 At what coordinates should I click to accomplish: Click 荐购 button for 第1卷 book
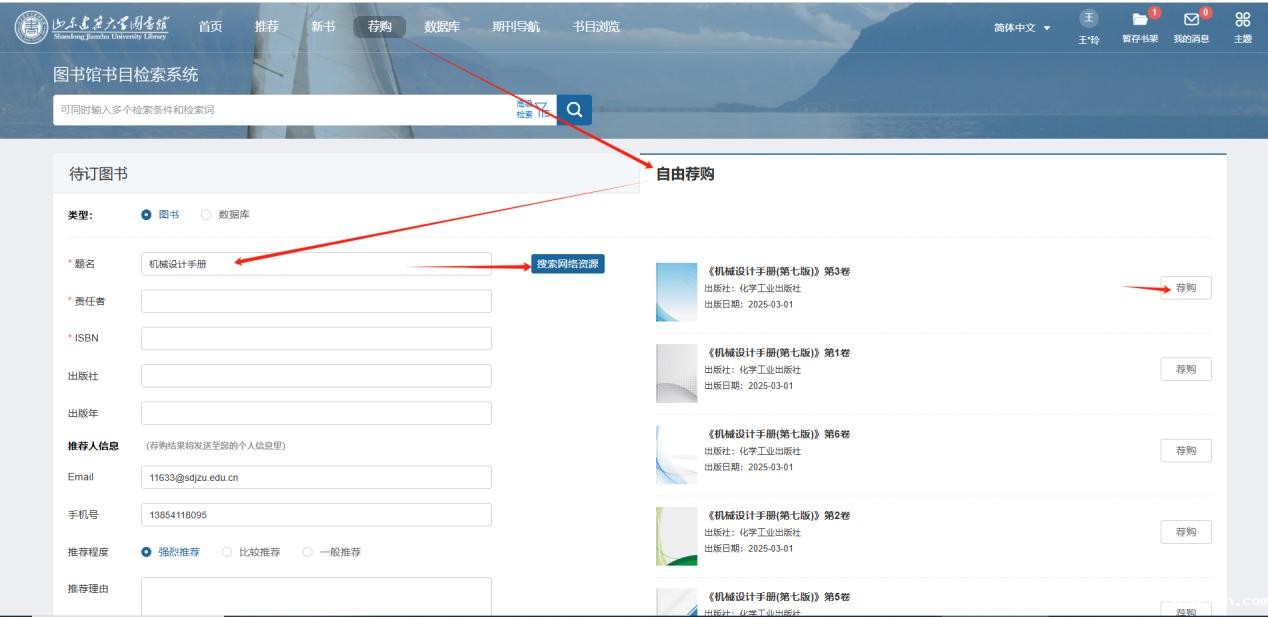coord(1185,369)
